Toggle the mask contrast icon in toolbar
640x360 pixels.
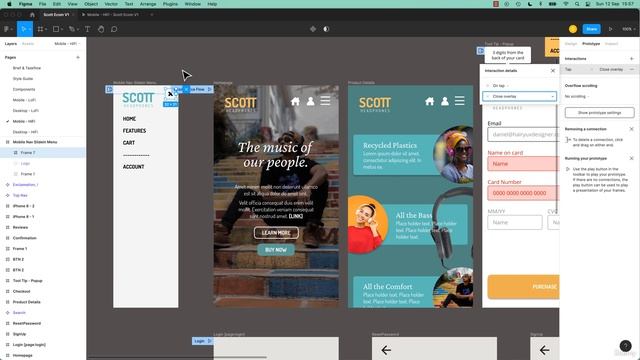[326, 29]
